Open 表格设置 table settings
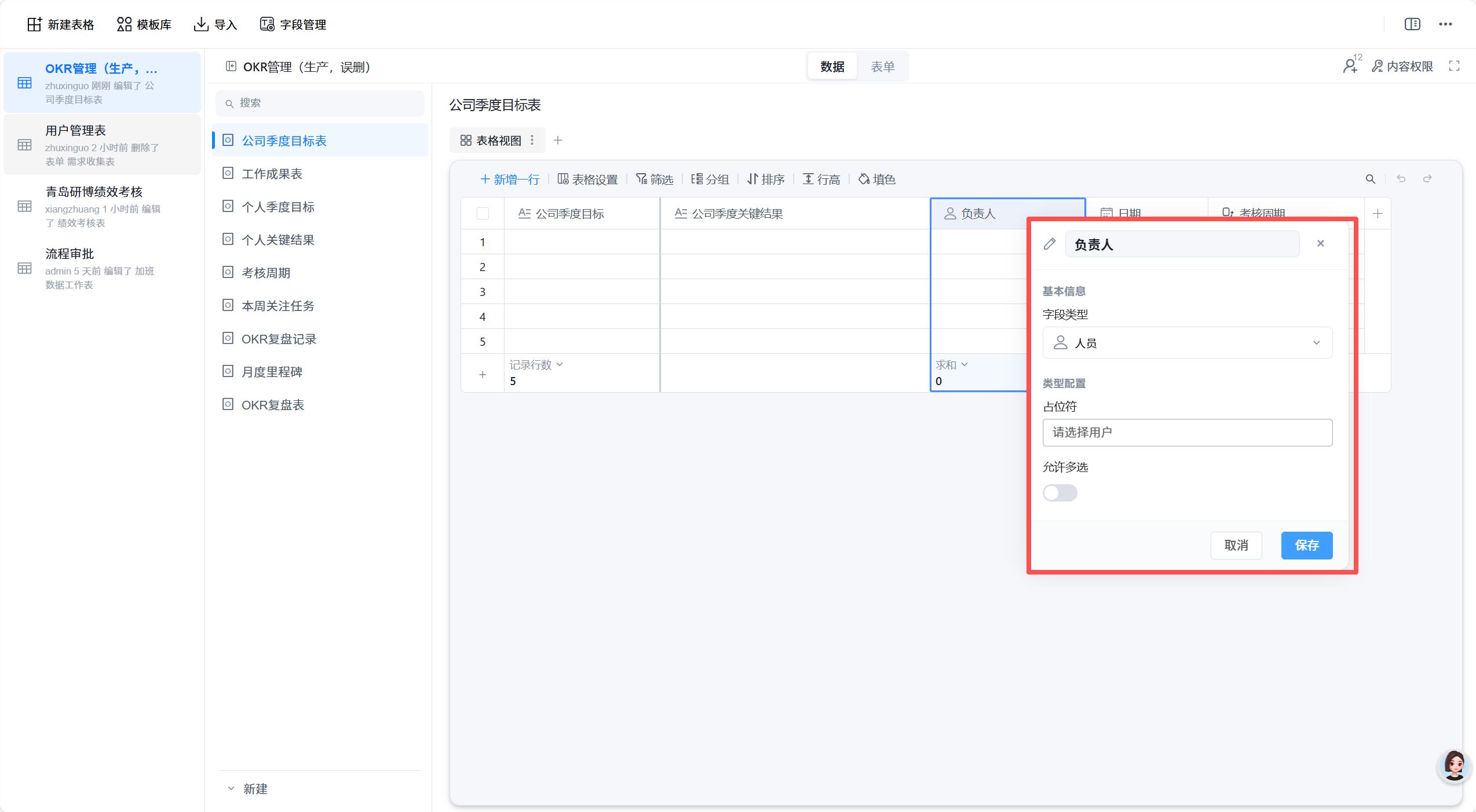The height and width of the screenshot is (812, 1476). [x=587, y=179]
